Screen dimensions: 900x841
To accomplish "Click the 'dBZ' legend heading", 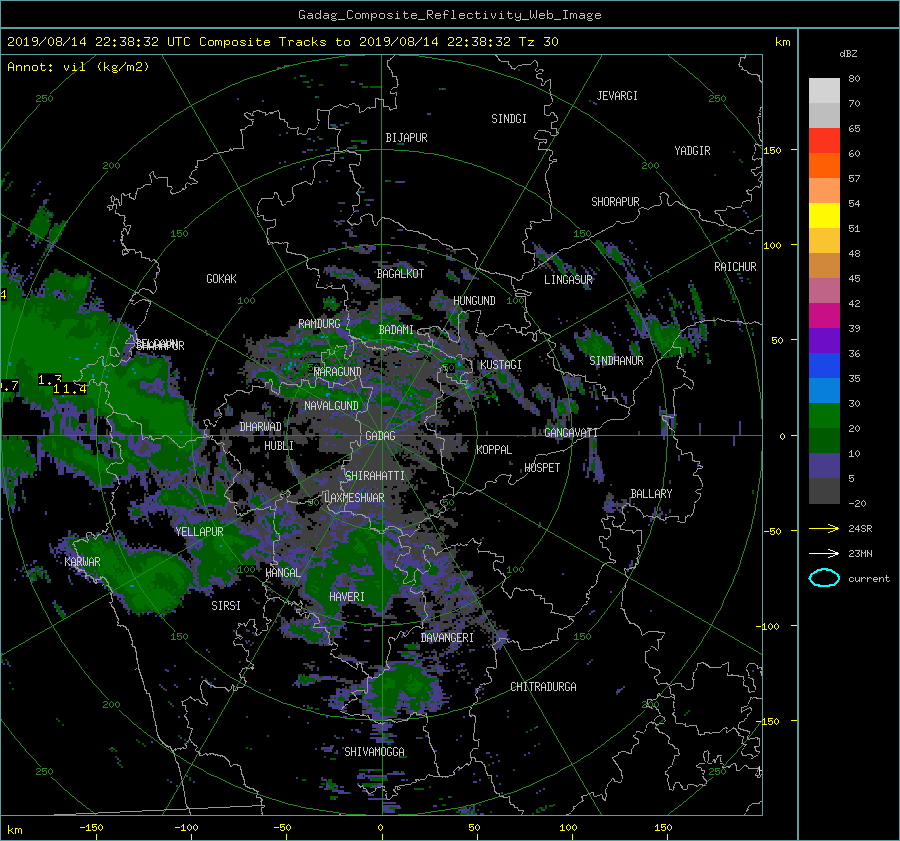I will tap(848, 54).
